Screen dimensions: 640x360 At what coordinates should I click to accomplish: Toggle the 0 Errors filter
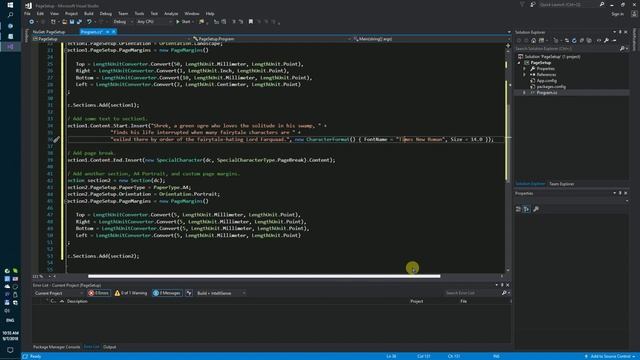click(98, 293)
